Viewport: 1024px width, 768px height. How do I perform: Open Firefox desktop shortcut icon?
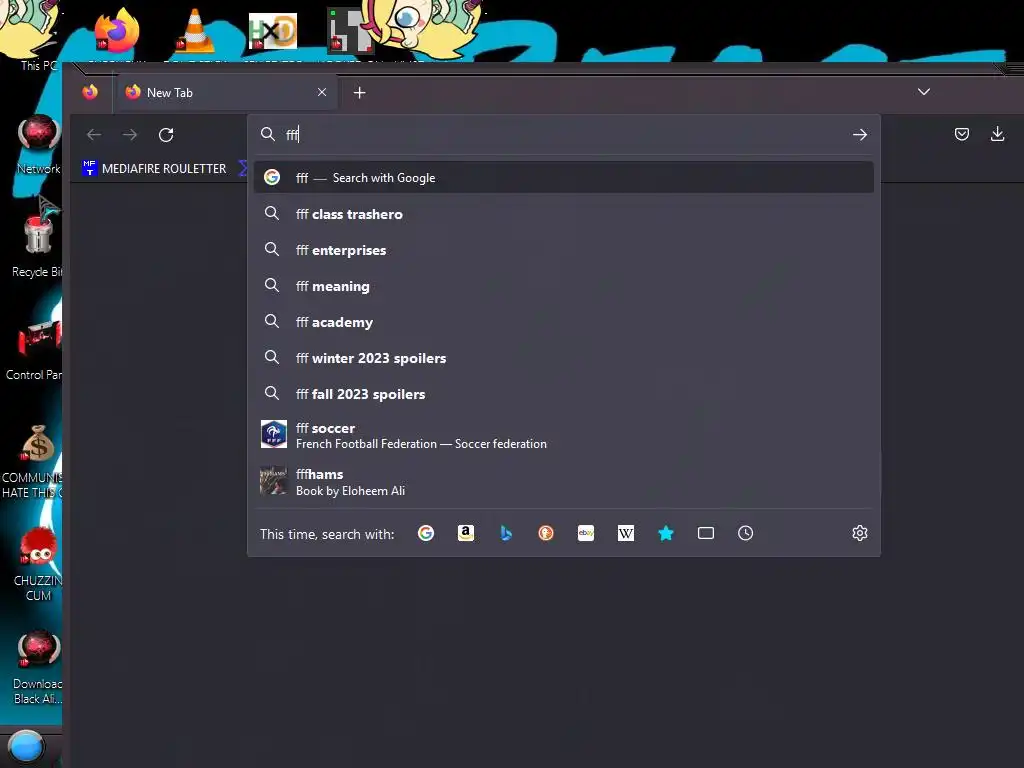(116, 31)
